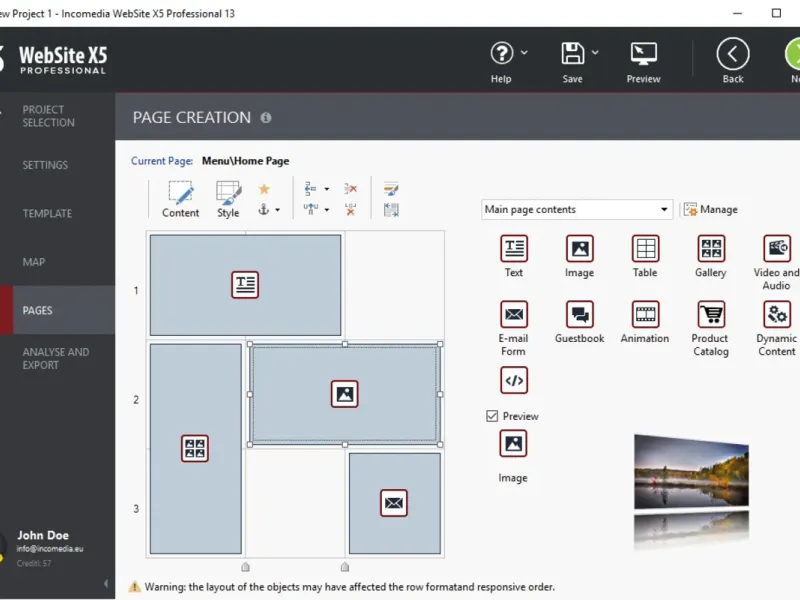Image resolution: width=800 pixels, height=600 pixels.
Task: Click the Back button
Action: (733, 61)
